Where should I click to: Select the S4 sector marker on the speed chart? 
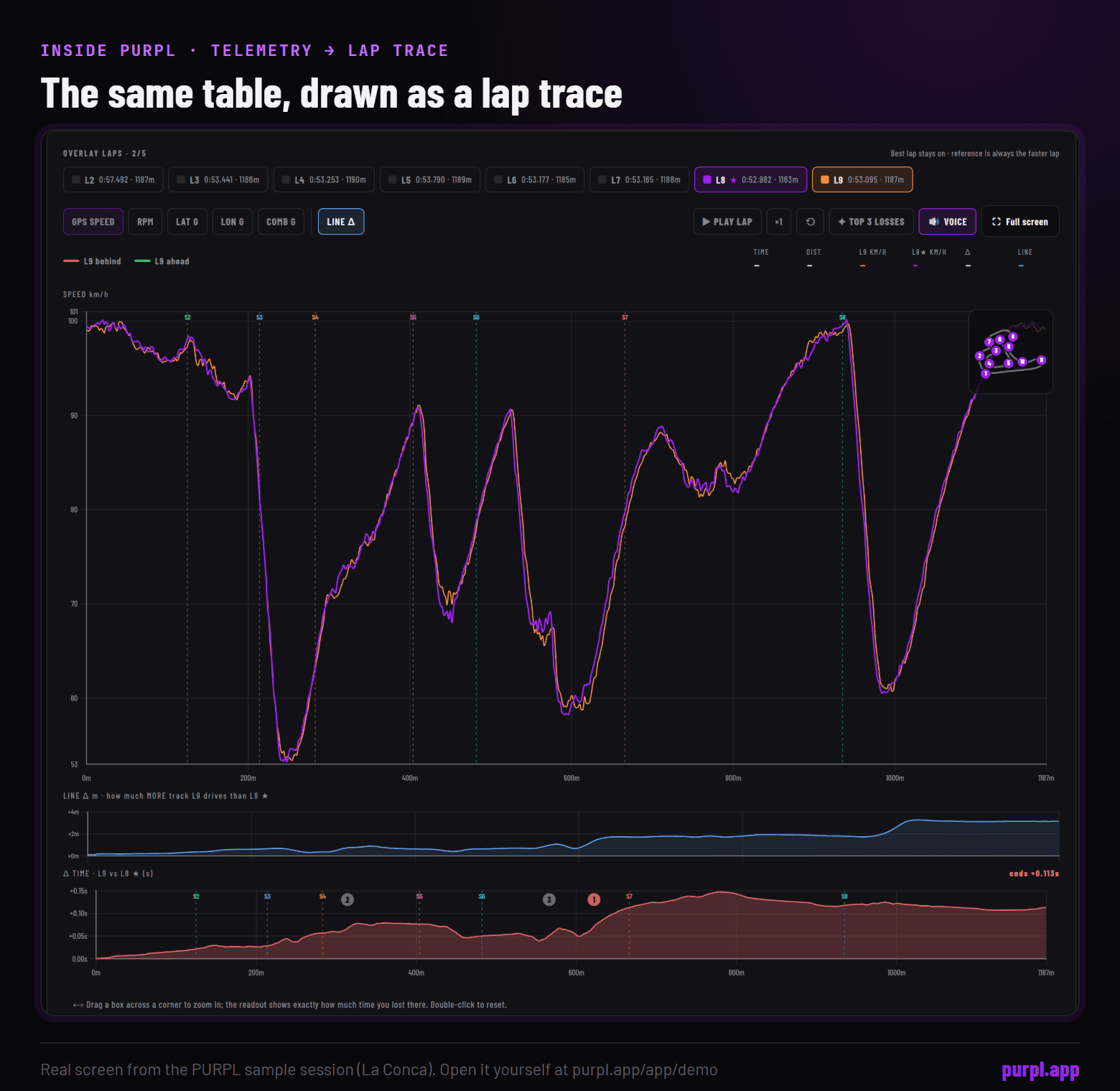click(315, 317)
